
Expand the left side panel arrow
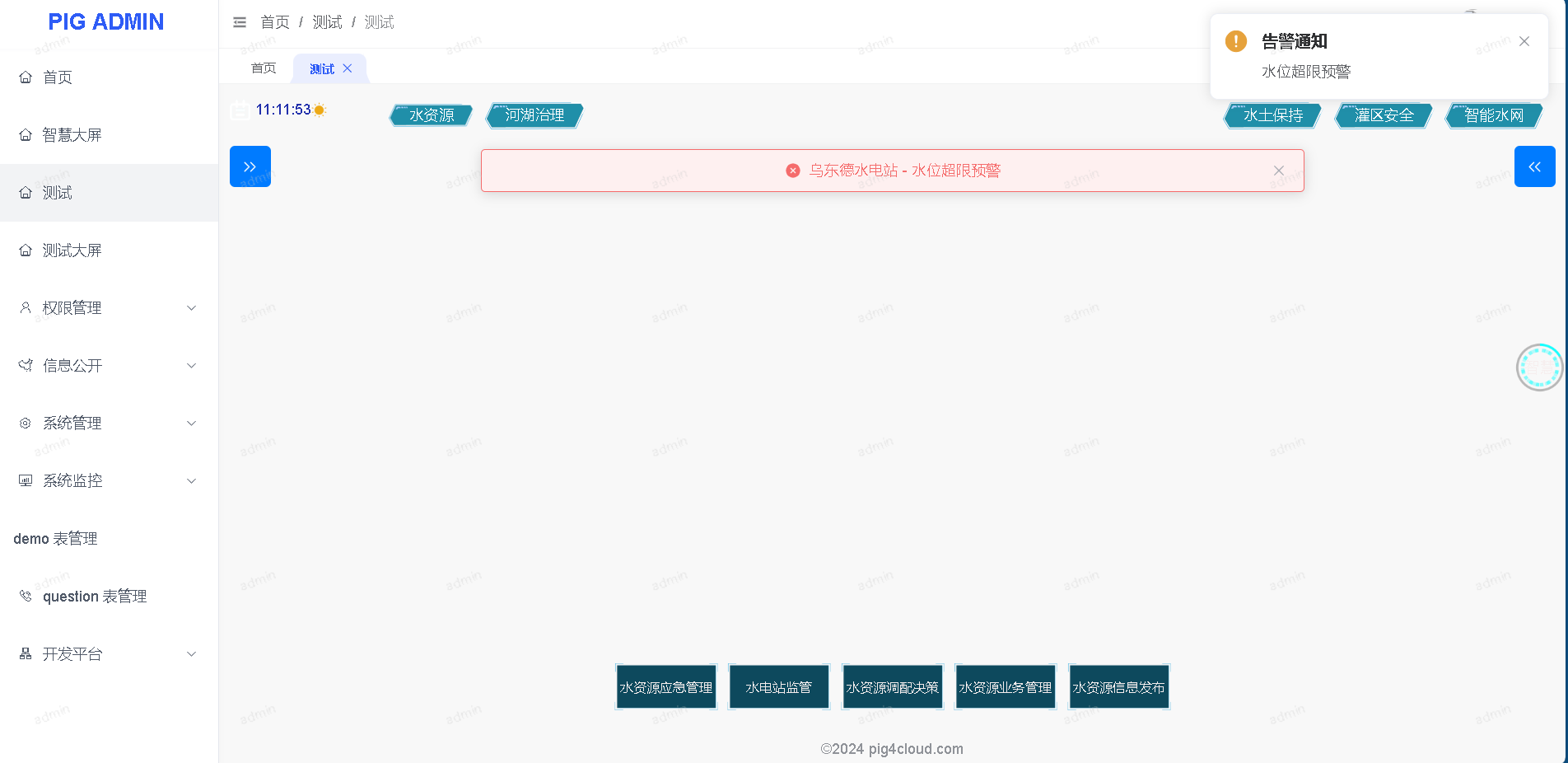click(250, 166)
